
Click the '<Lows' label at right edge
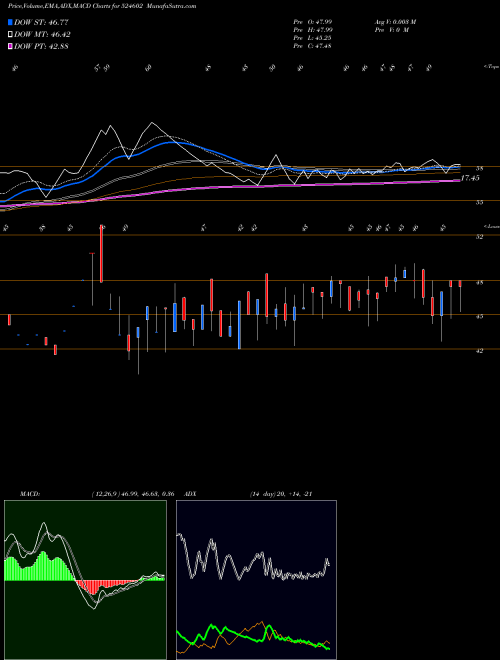point(491,226)
